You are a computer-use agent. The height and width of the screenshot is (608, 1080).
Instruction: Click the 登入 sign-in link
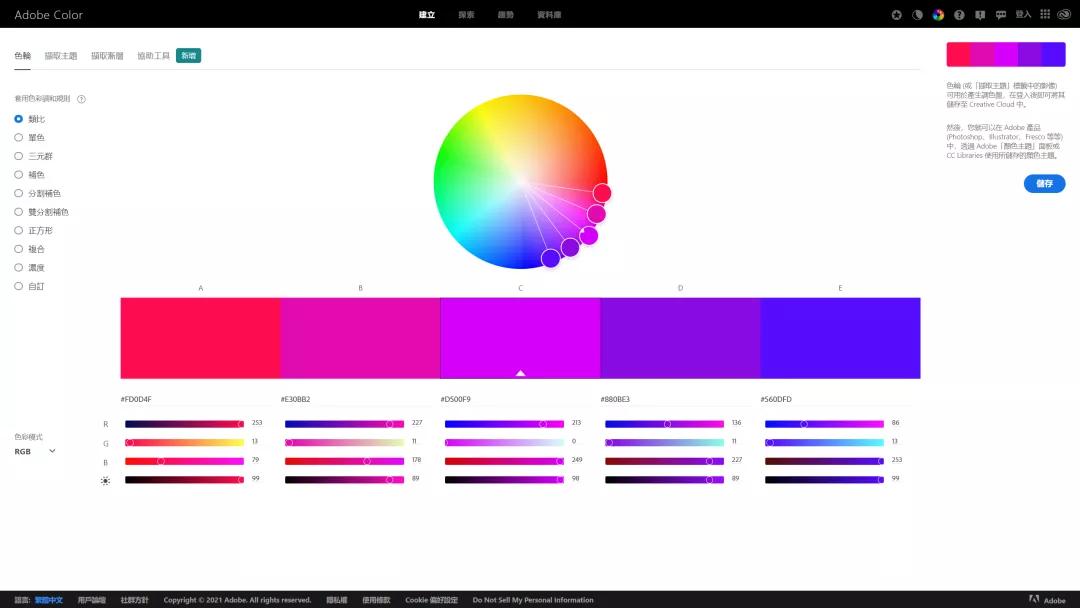pyautogui.click(x=1024, y=14)
